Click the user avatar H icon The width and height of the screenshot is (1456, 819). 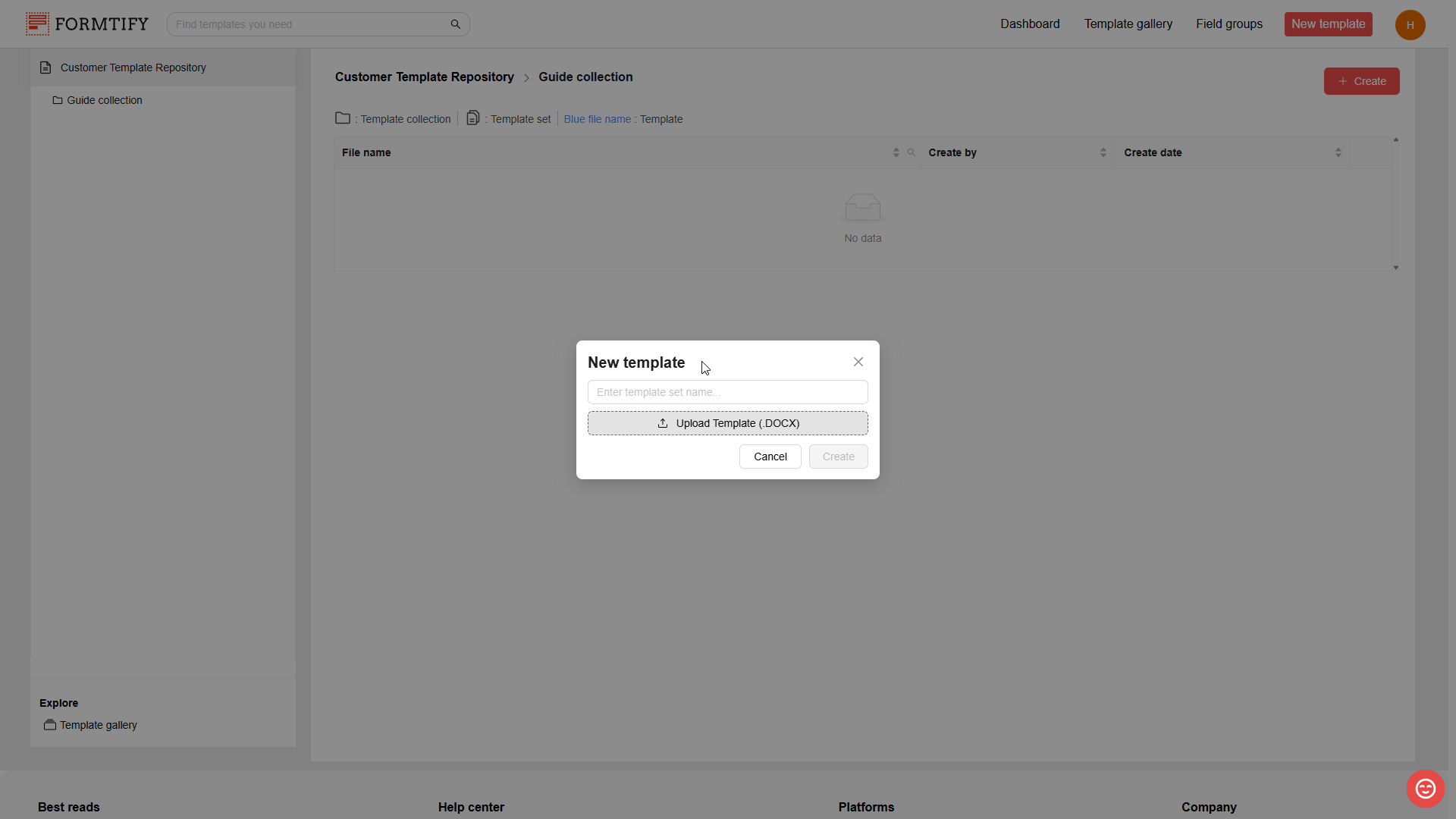(x=1410, y=25)
